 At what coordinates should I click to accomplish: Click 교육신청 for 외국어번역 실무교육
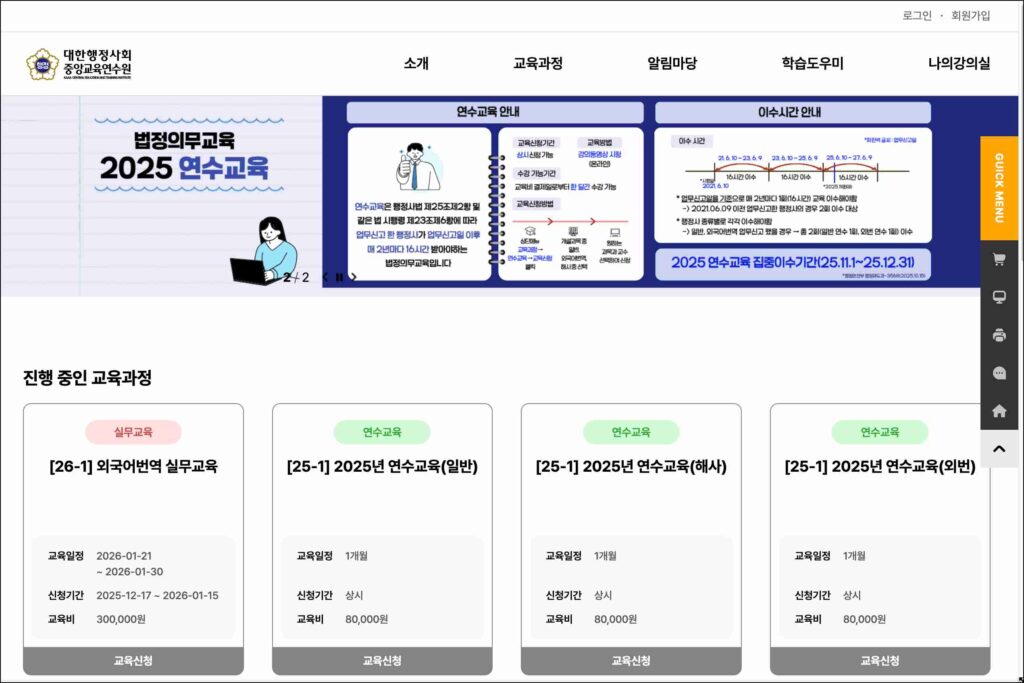[x=133, y=661]
